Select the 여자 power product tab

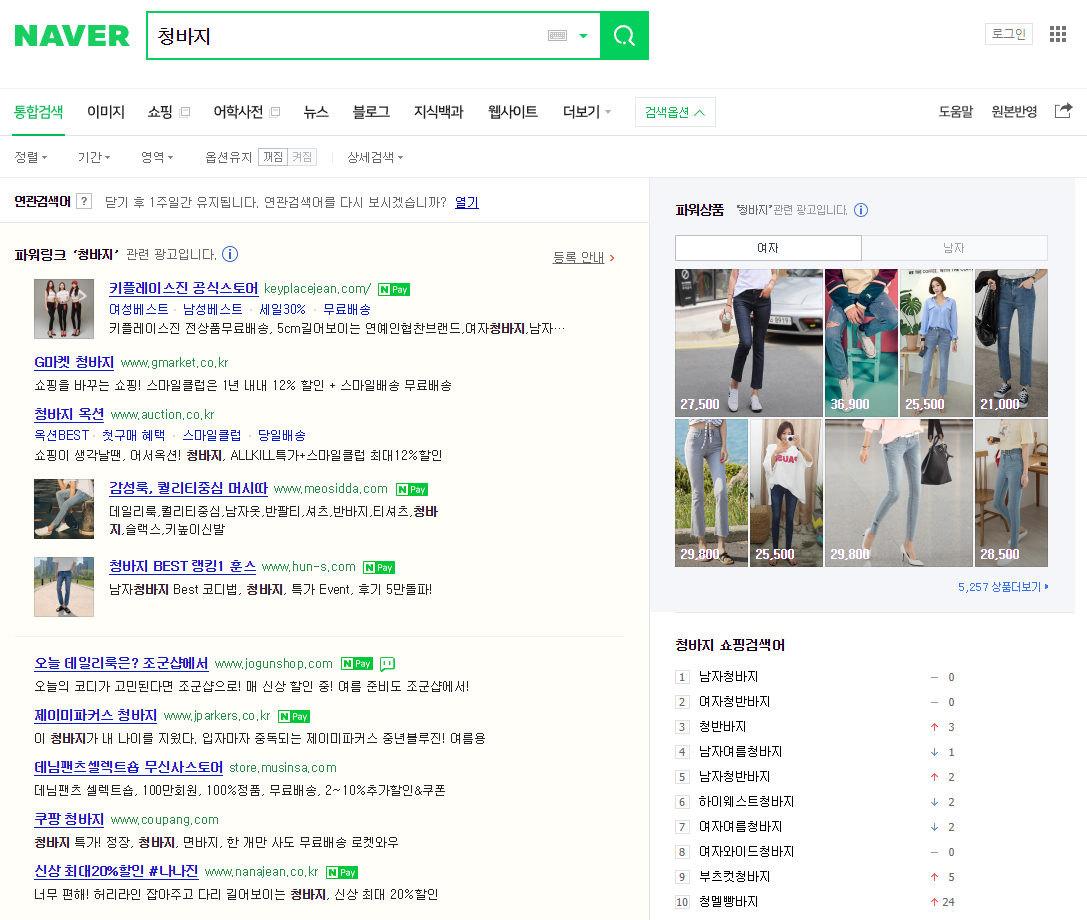pyautogui.click(x=768, y=248)
